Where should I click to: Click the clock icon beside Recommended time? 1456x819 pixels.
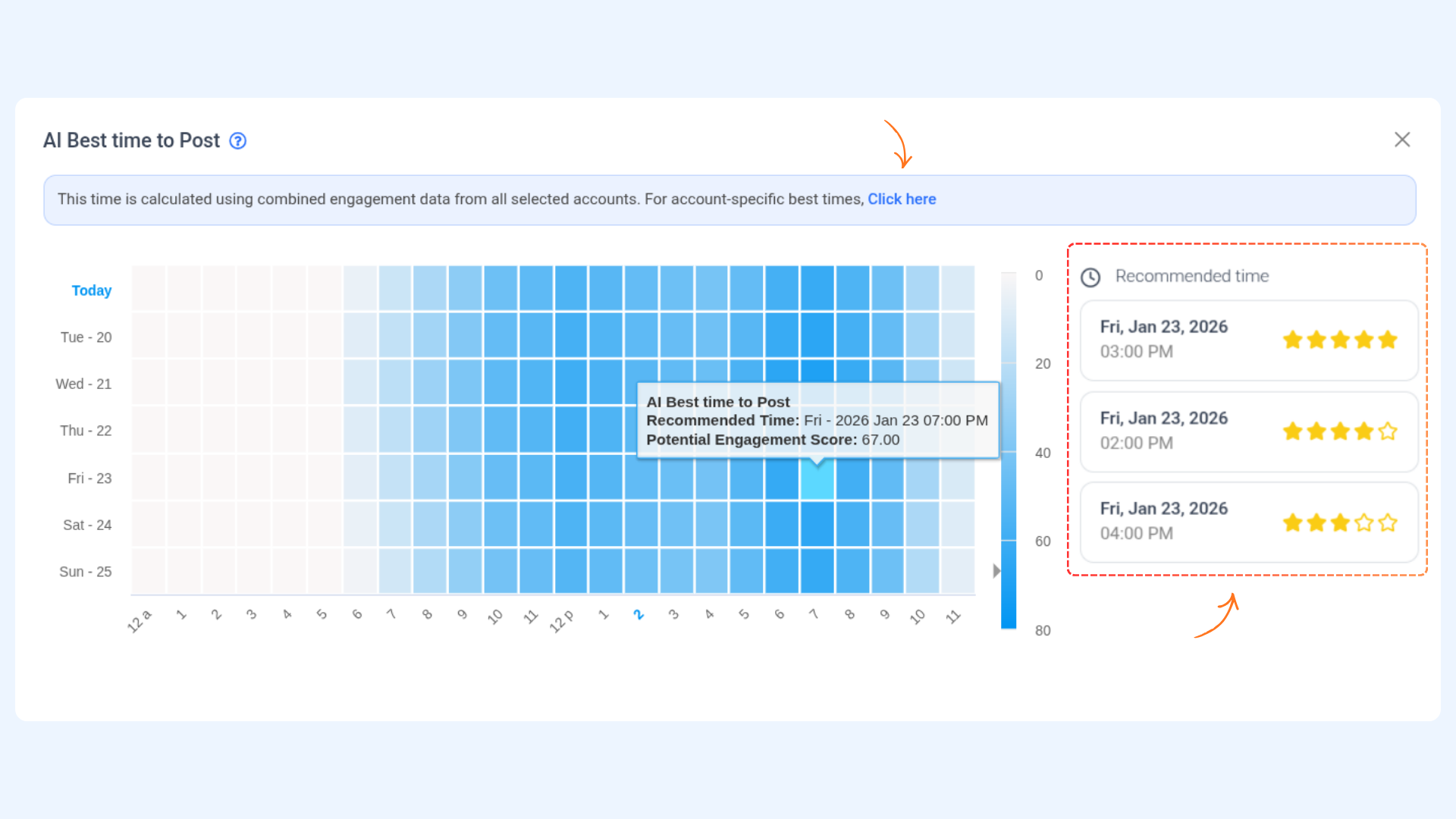[x=1090, y=278]
